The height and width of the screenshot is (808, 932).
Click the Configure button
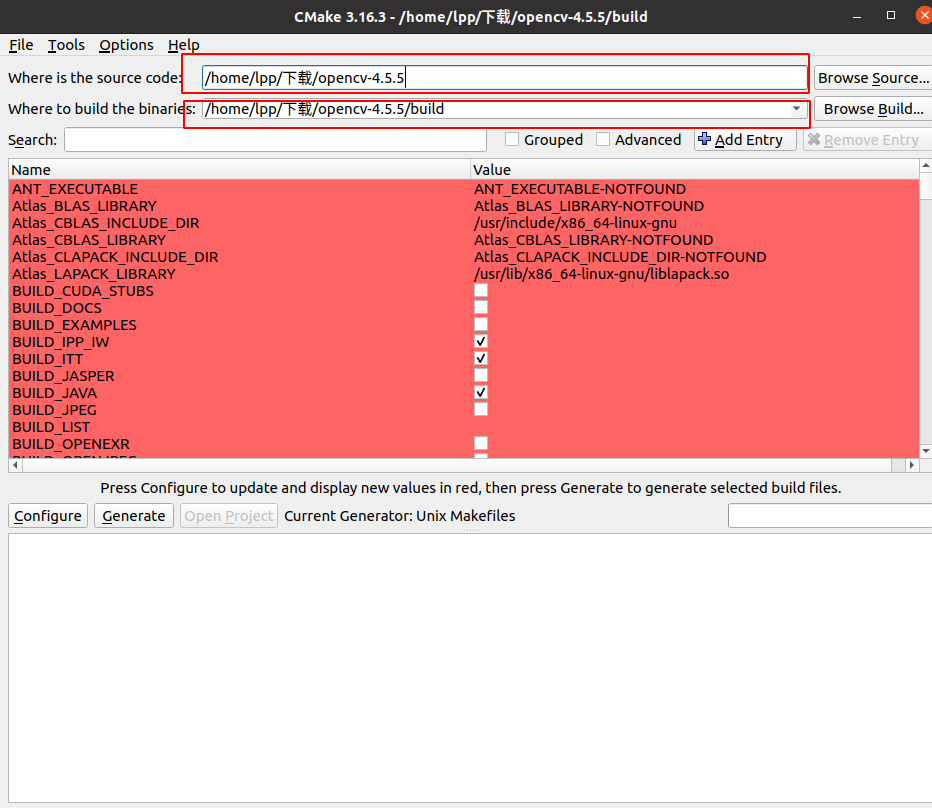(x=48, y=515)
